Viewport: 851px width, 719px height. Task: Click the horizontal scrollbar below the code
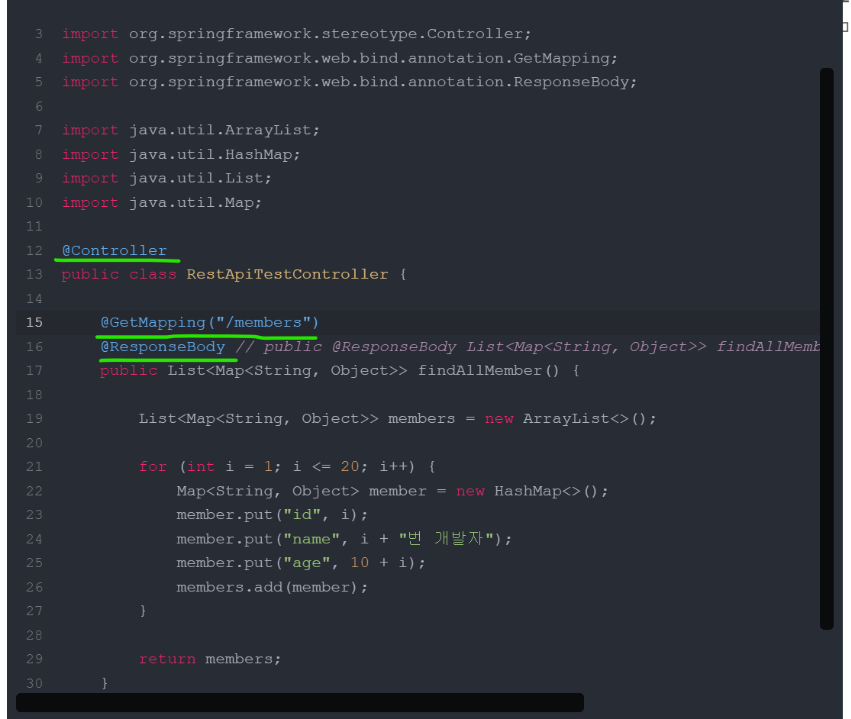tap(300, 702)
